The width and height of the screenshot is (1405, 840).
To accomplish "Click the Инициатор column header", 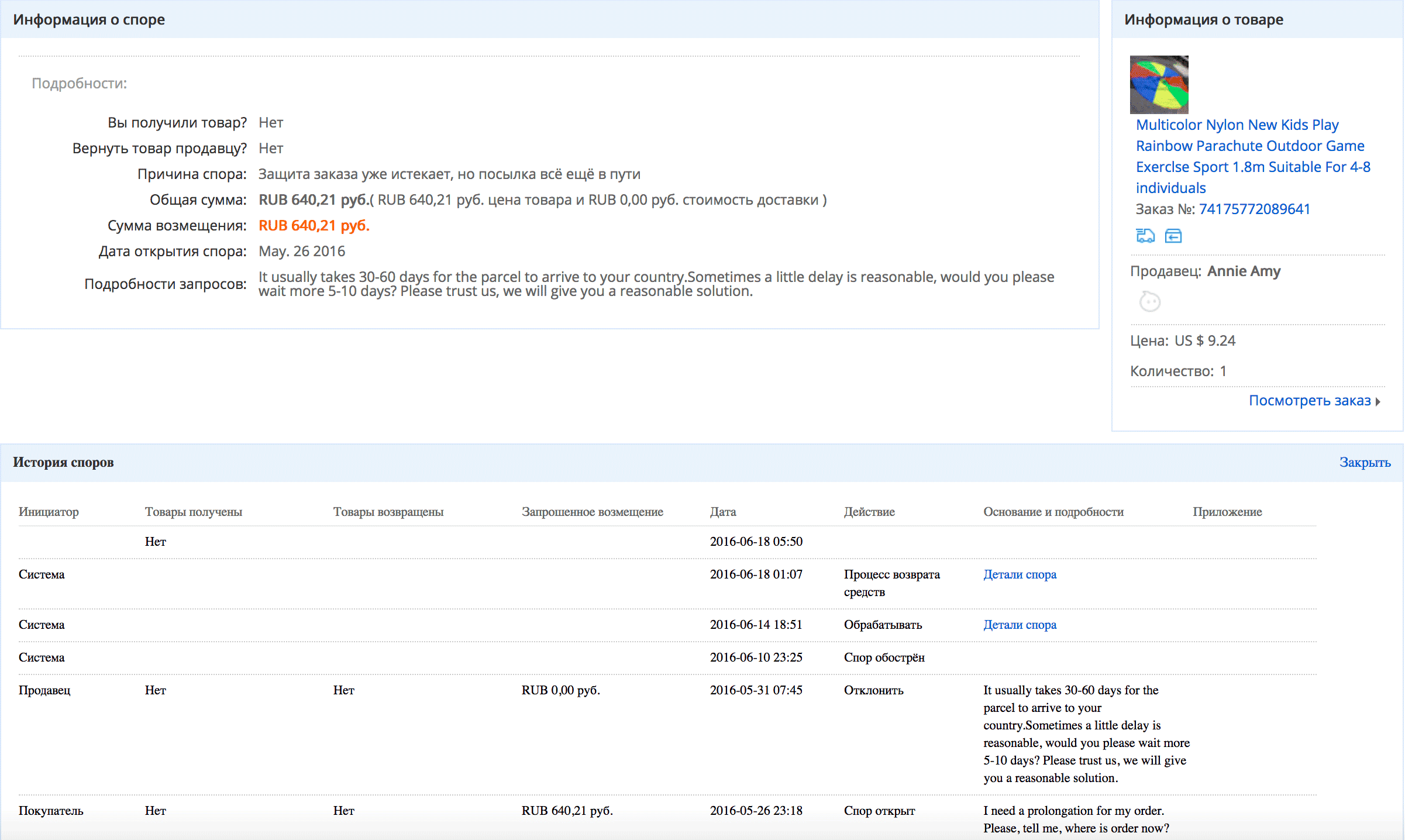I will [x=49, y=512].
